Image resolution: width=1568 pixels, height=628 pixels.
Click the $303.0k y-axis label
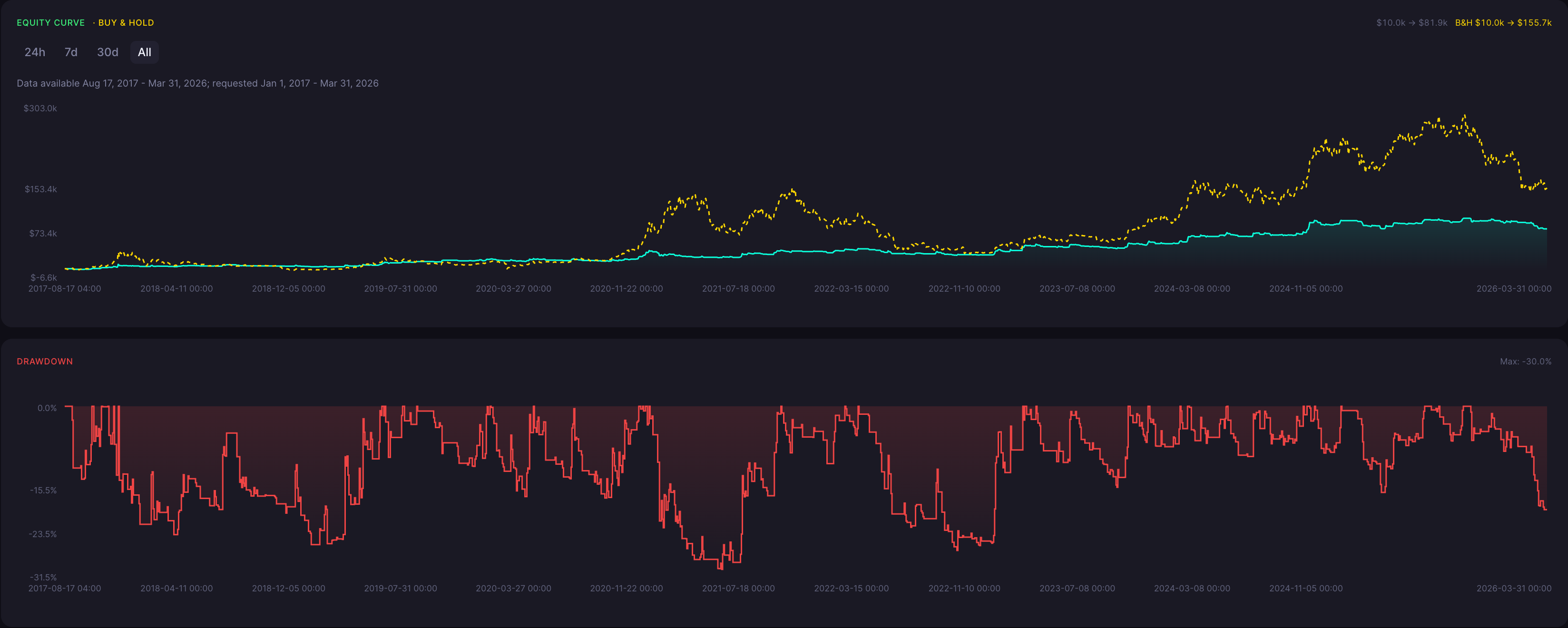[x=40, y=108]
